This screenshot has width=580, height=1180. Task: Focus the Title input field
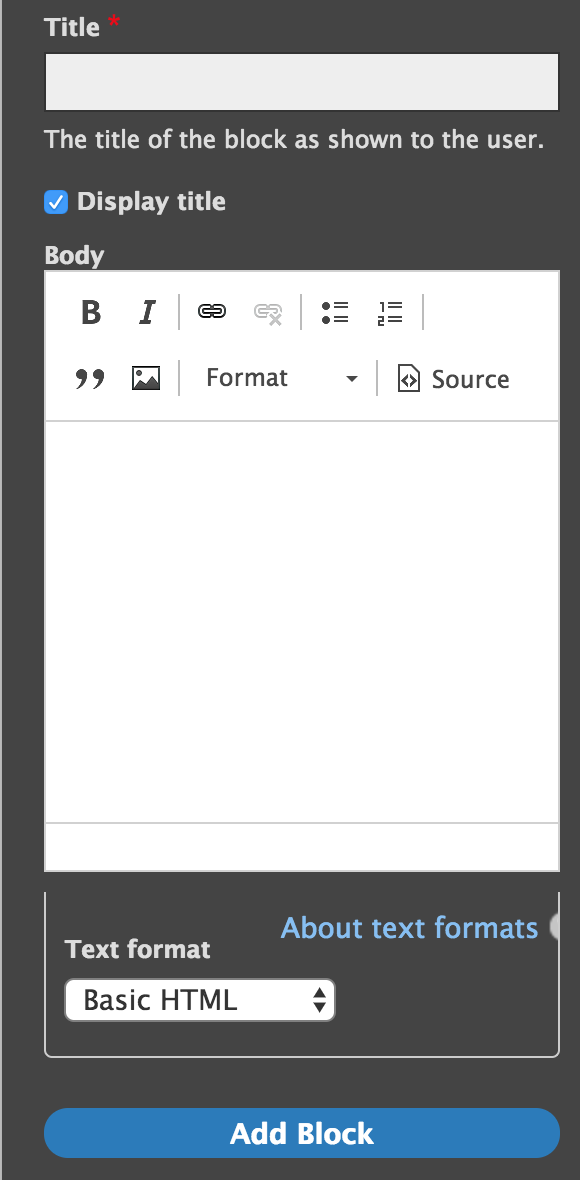click(302, 82)
